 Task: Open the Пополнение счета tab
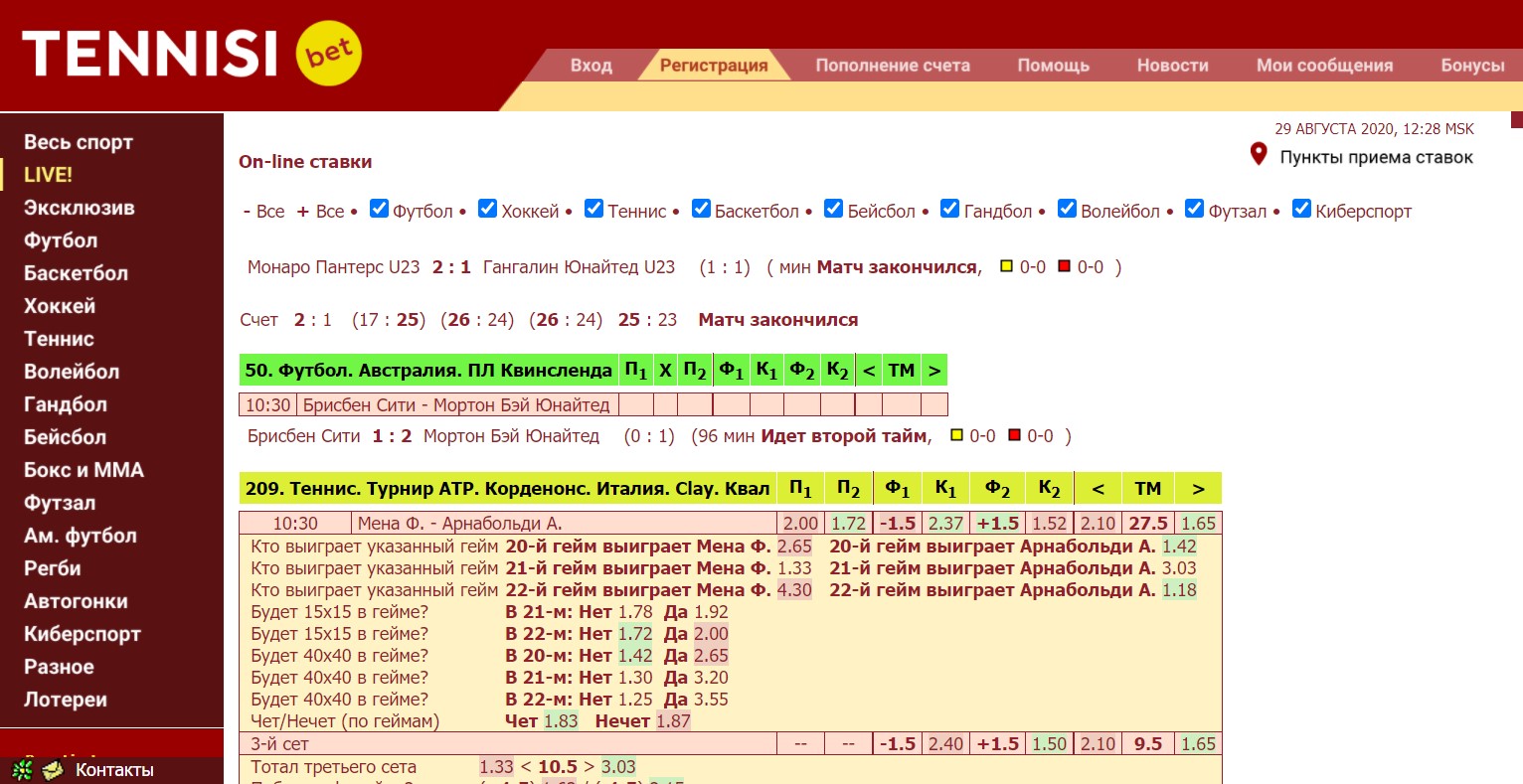[x=893, y=66]
